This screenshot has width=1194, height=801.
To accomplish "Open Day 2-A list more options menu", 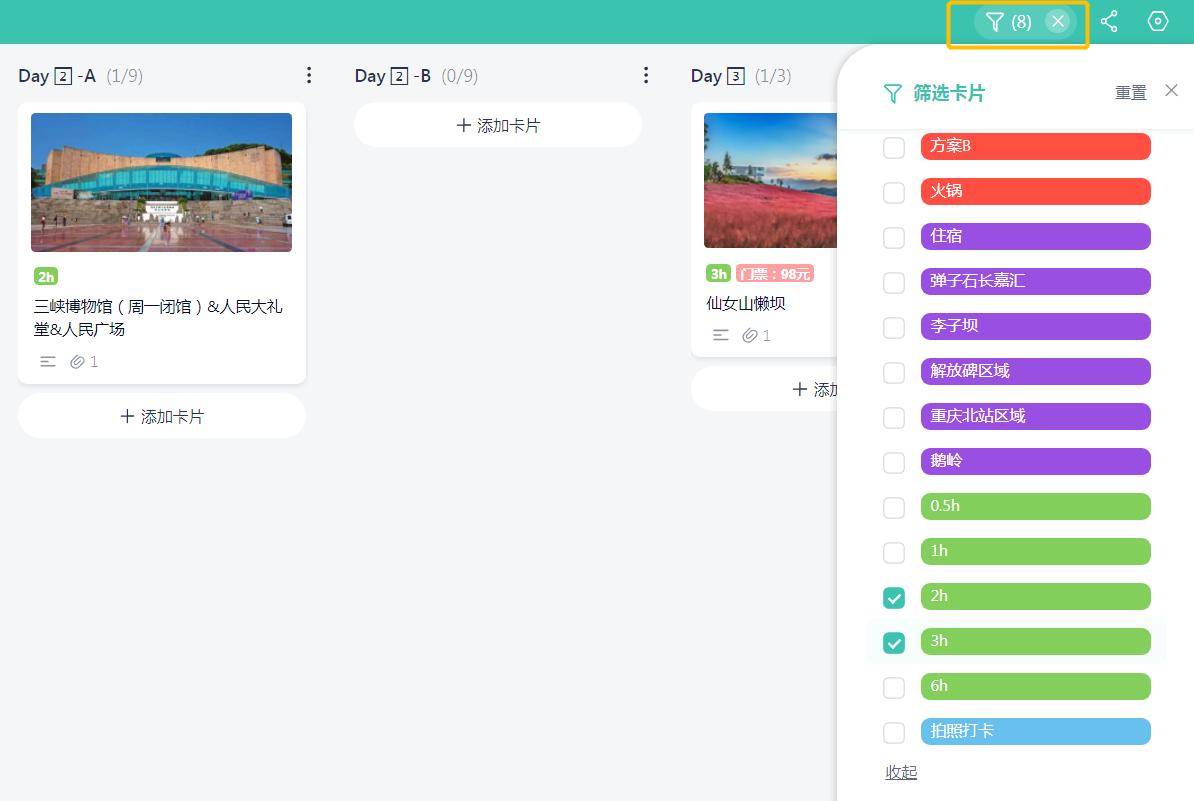I will point(309,75).
